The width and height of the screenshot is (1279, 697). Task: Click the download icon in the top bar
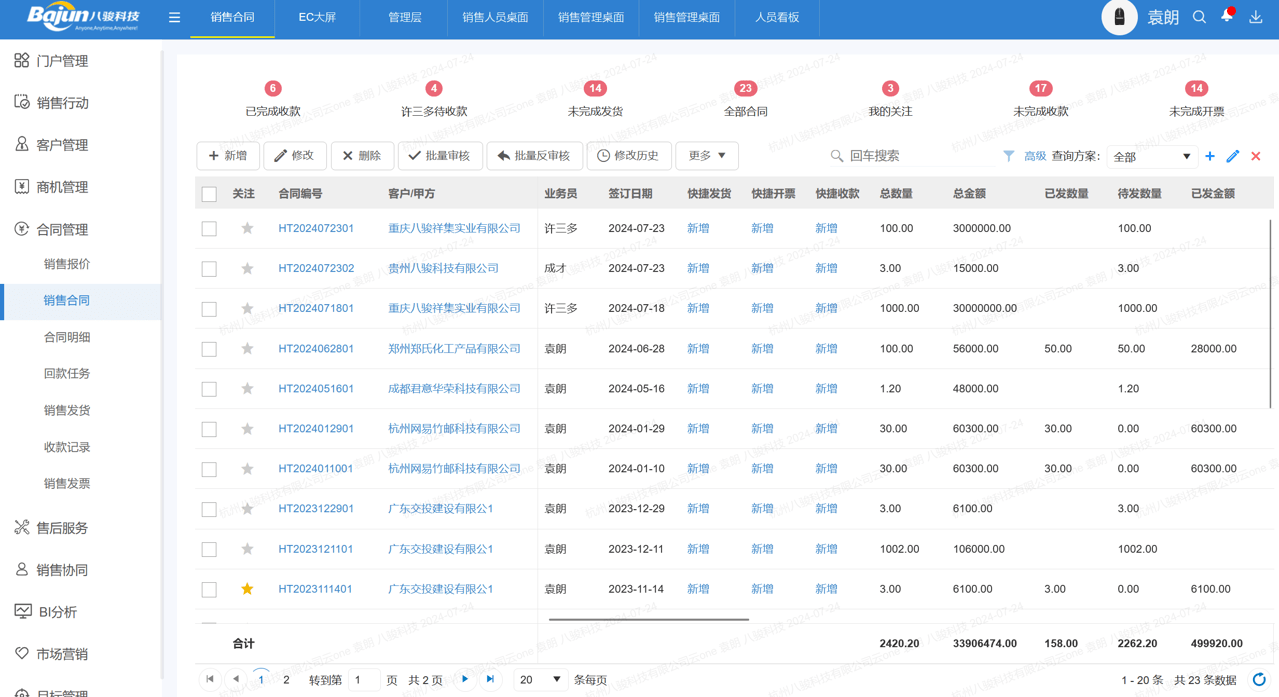pyautogui.click(x=1255, y=17)
